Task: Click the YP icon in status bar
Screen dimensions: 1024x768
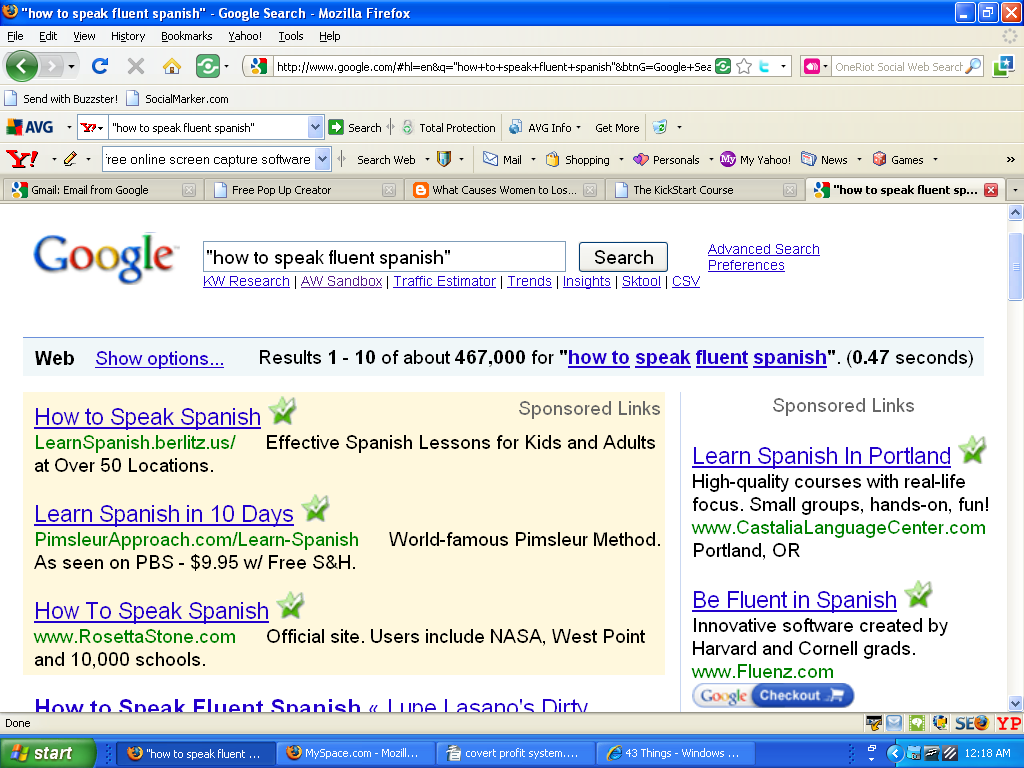Action: pyautogui.click(x=1007, y=723)
